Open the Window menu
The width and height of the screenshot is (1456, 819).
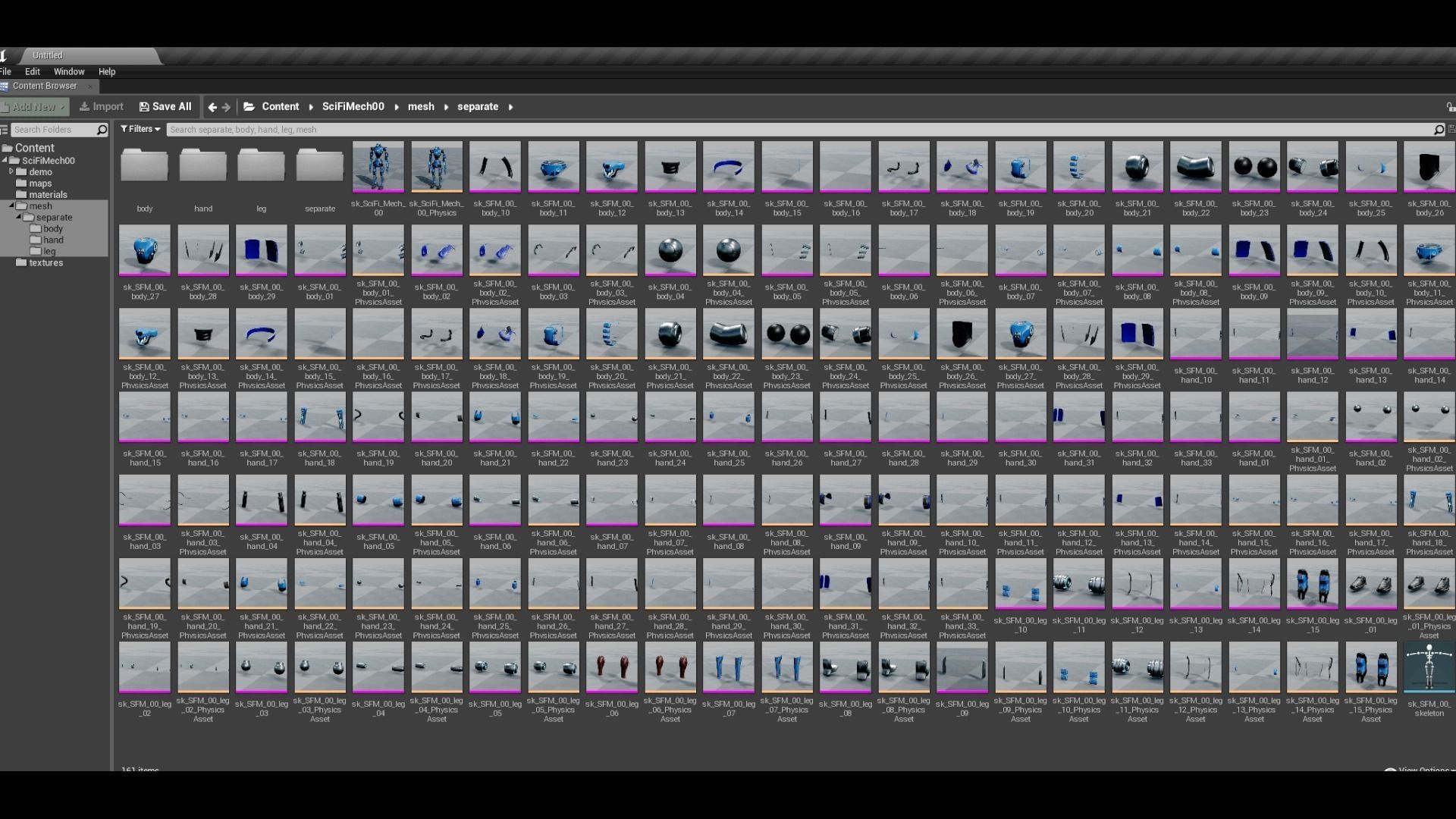coord(69,72)
